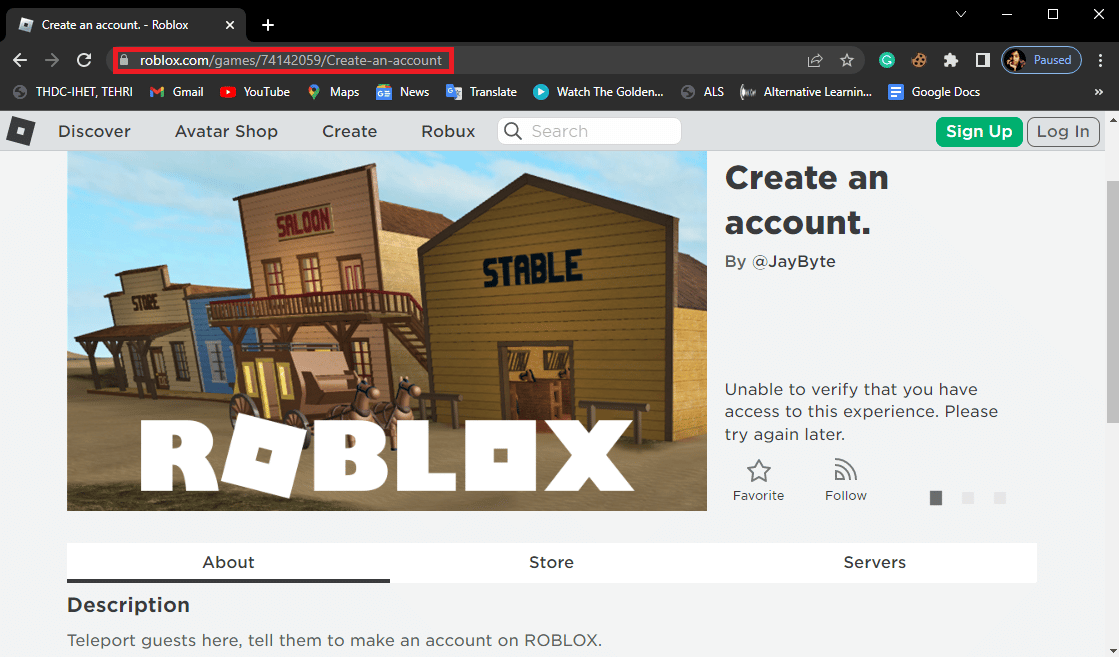
Task: Click the Roblox logo icon in the navbar
Action: pyautogui.click(x=20, y=131)
